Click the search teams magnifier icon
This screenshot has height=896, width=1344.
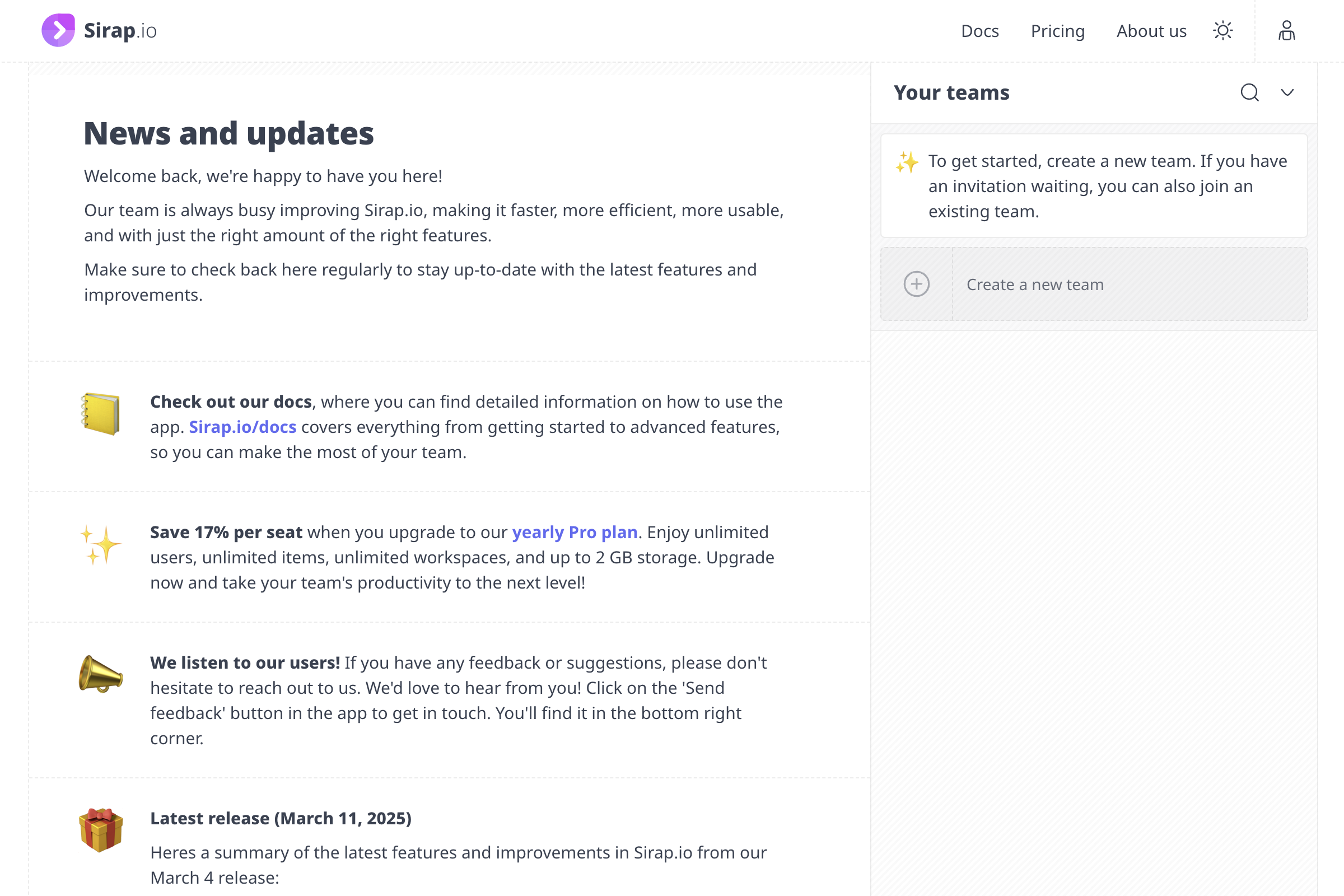coord(1250,92)
